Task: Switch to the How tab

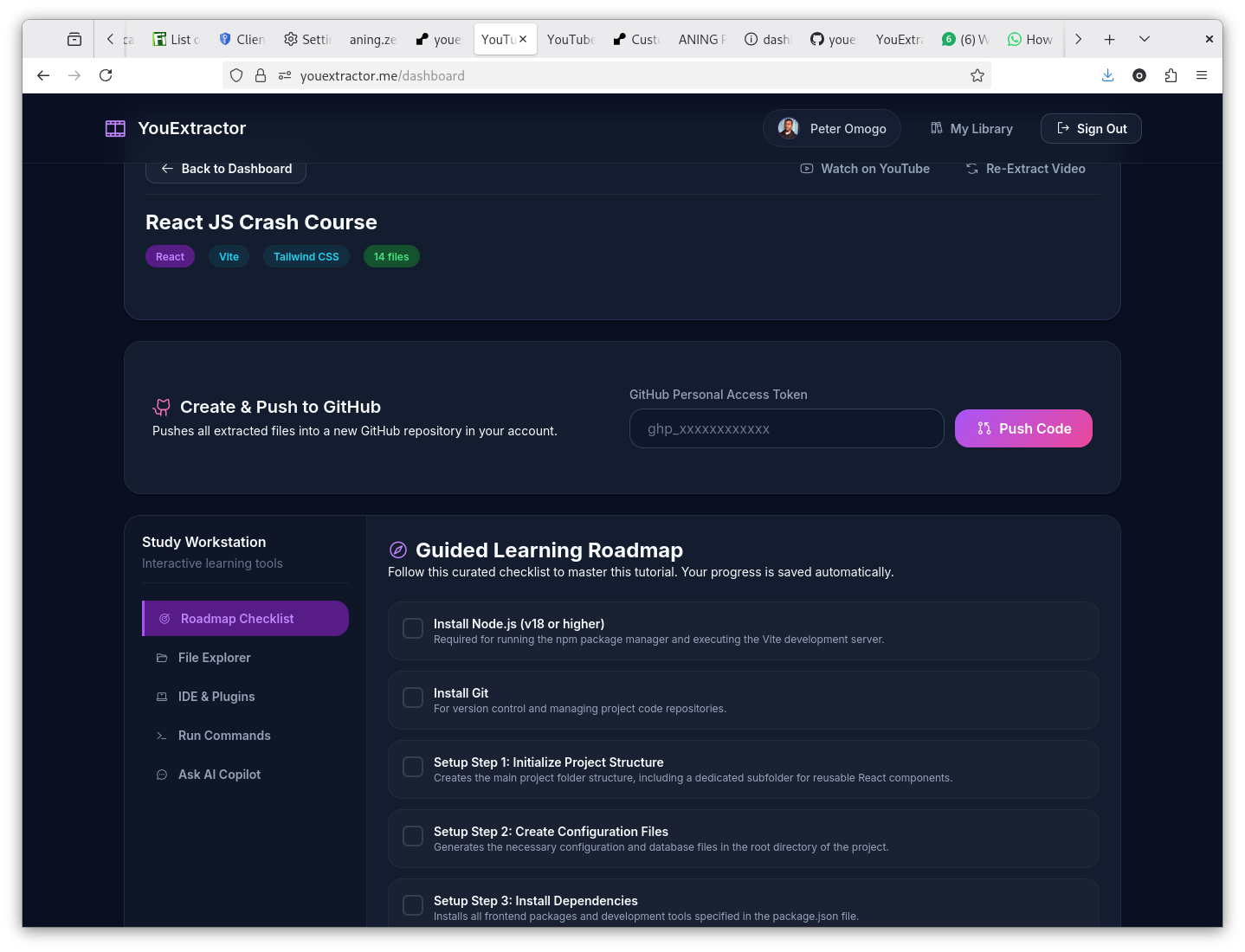Action: point(1030,40)
